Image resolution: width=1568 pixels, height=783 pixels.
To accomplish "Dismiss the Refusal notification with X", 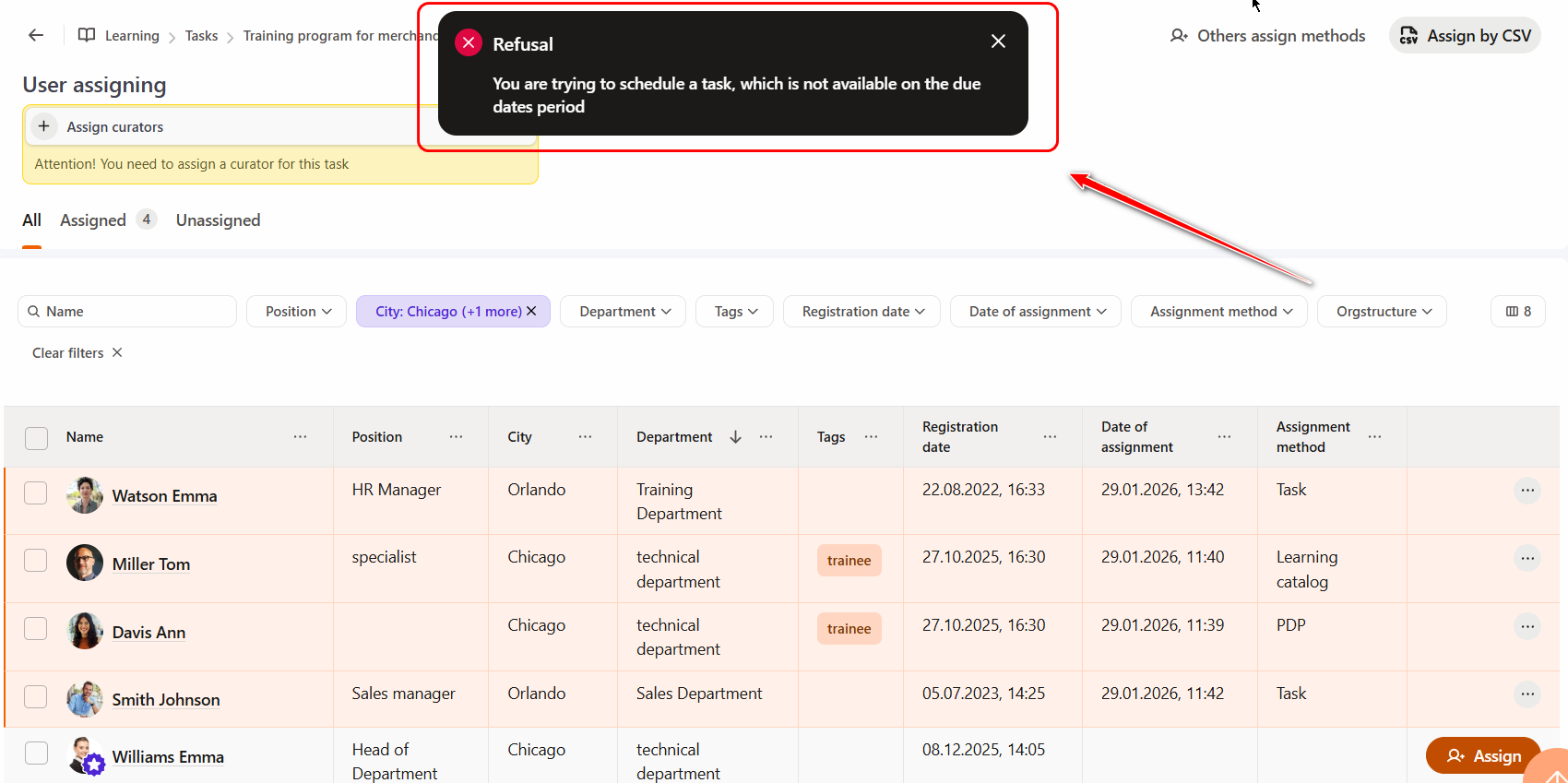I will pyautogui.click(x=998, y=42).
